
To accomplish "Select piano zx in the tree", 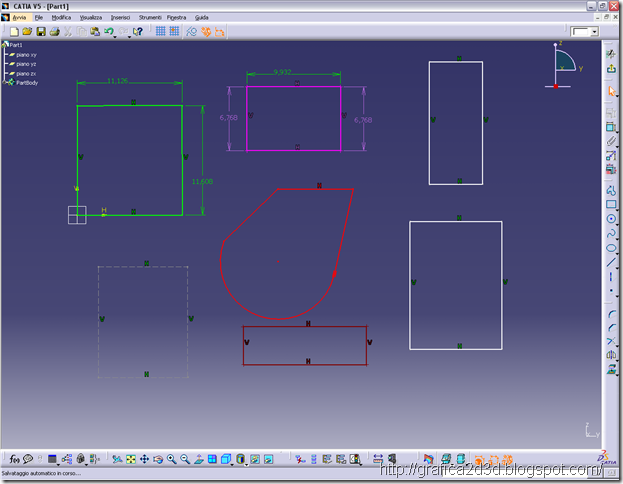I will [26, 74].
